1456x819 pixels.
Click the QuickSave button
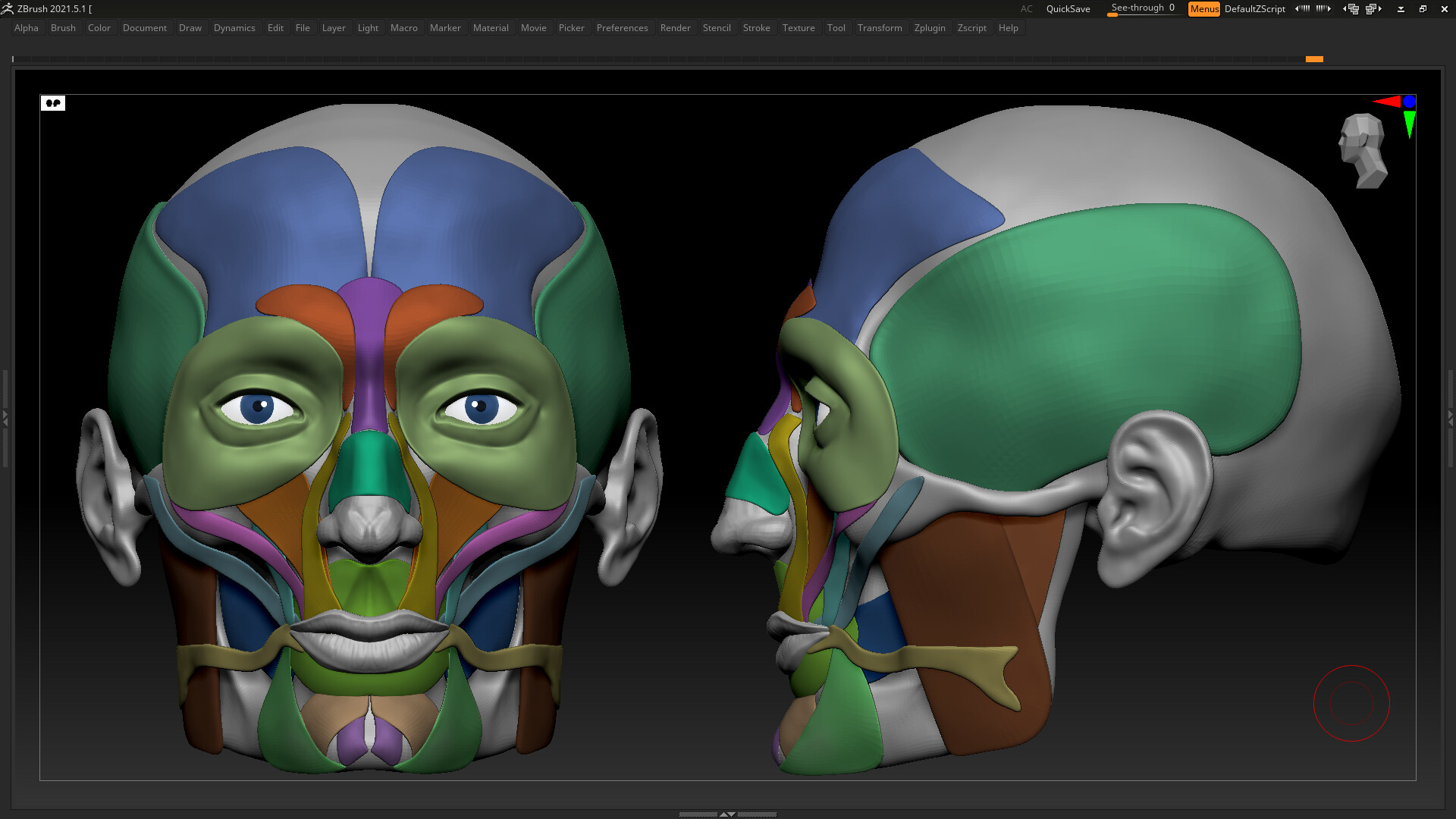click(x=1067, y=8)
